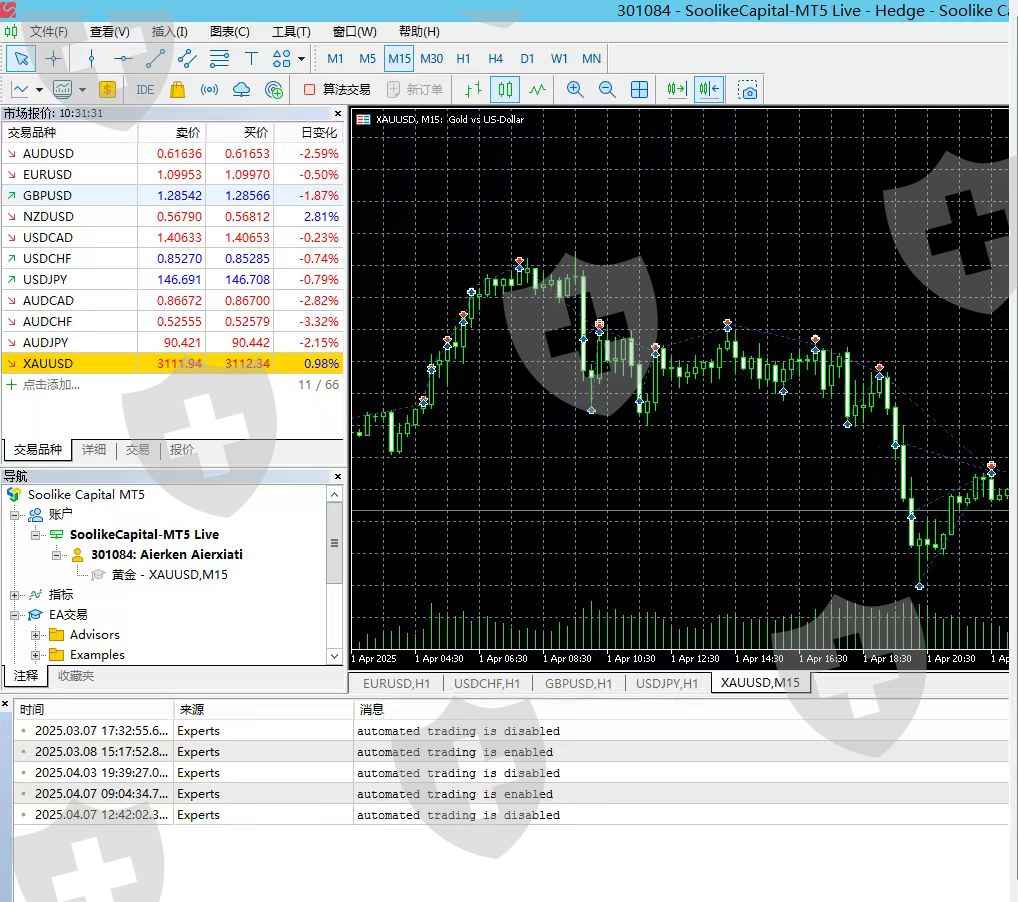This screenshot has width=1018, height=902.
Task: Select the crosshair cursor tool
Action: pyautogui.click(x=54, y=59)
